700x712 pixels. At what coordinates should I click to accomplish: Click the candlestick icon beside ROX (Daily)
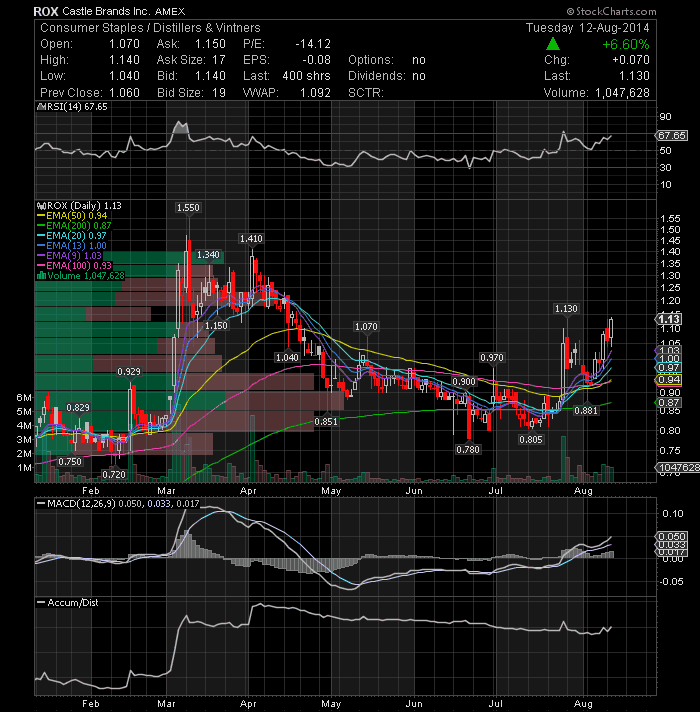coord(41,206)
